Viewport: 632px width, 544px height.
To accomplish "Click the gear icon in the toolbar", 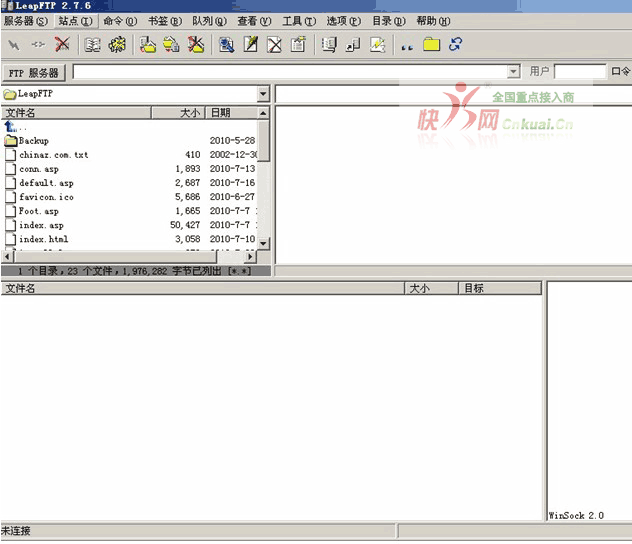I will pyautogui.click(x=117, y=44).
